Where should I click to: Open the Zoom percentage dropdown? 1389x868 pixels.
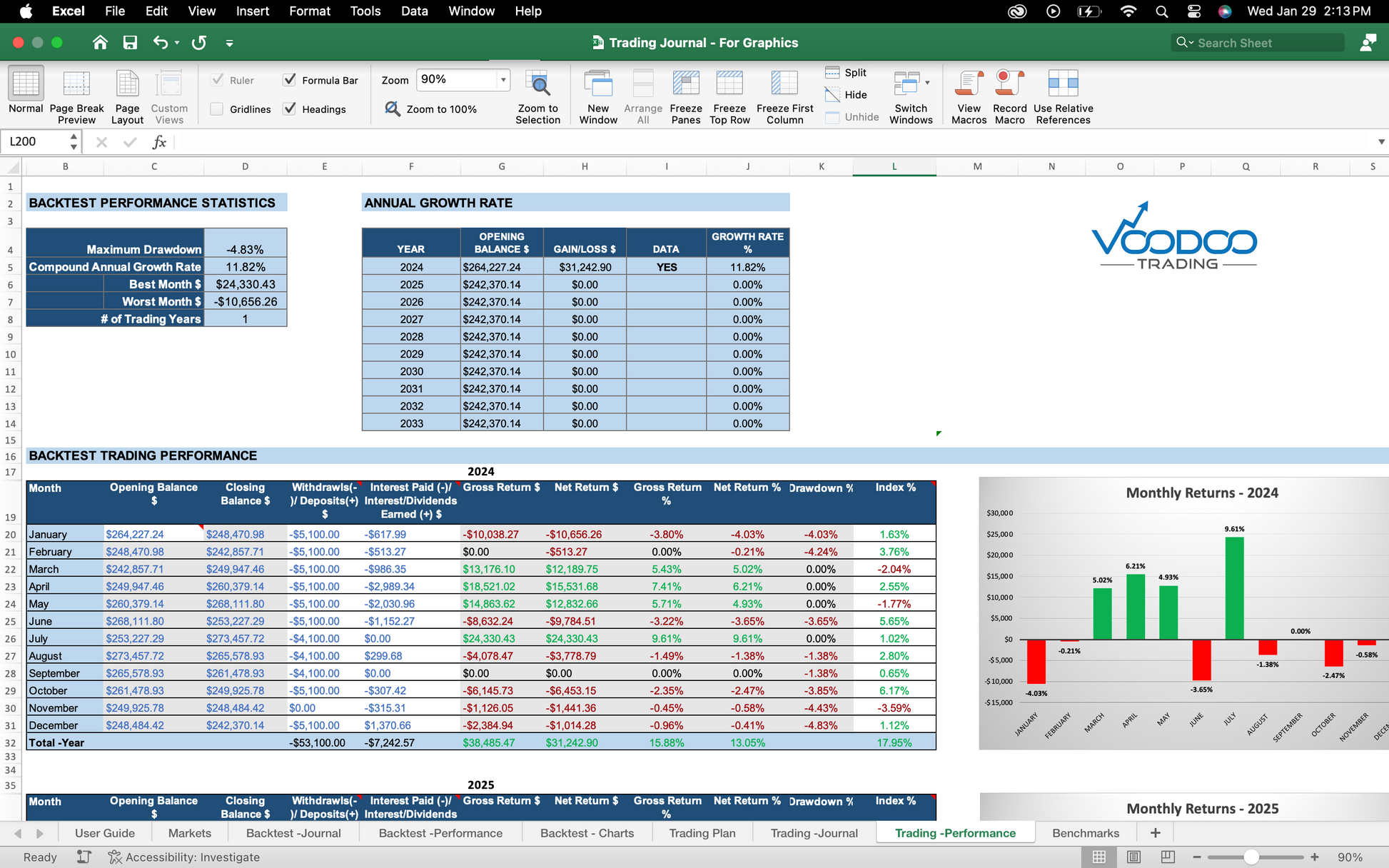coord(503,79)
